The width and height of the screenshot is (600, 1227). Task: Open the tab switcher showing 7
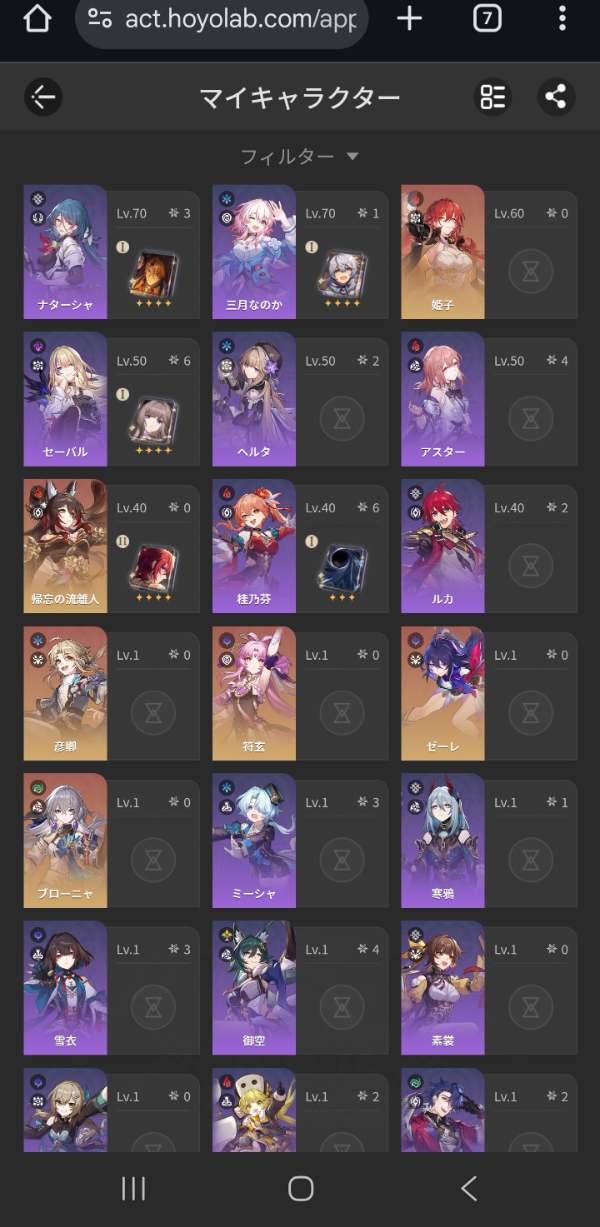click(487, 18)
